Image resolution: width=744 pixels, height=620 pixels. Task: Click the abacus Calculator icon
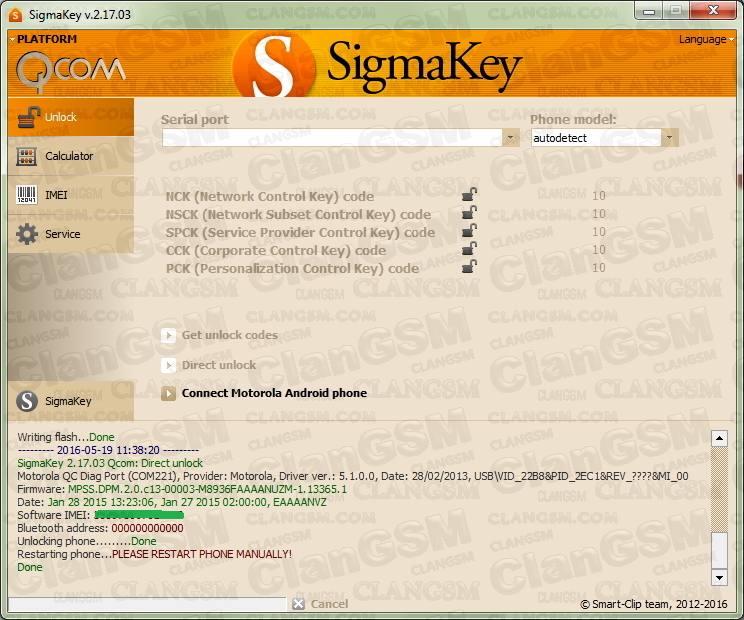coord(27,157)
